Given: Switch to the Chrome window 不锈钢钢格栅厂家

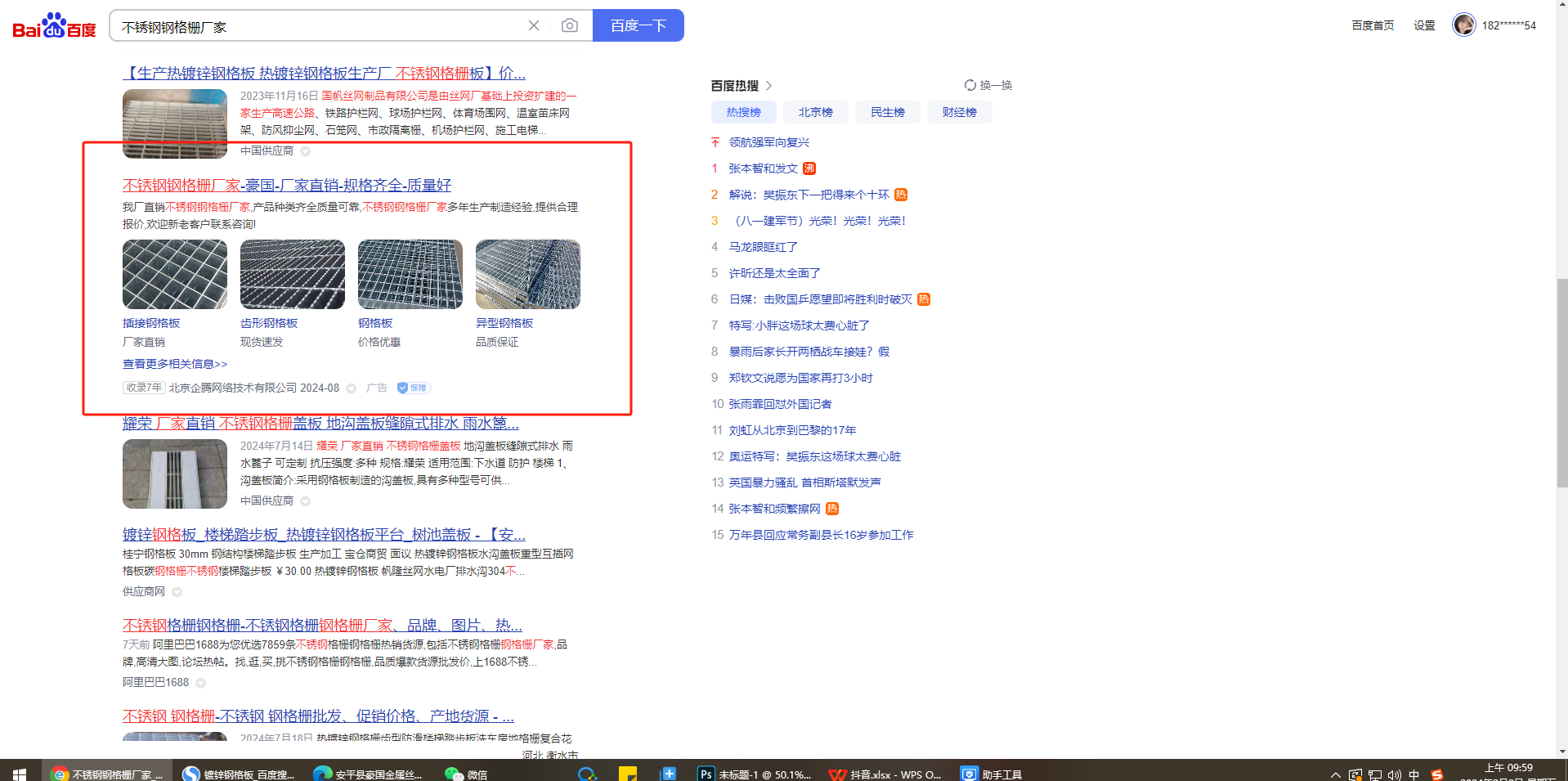Looking at the screenshot, I should (107, 774).
